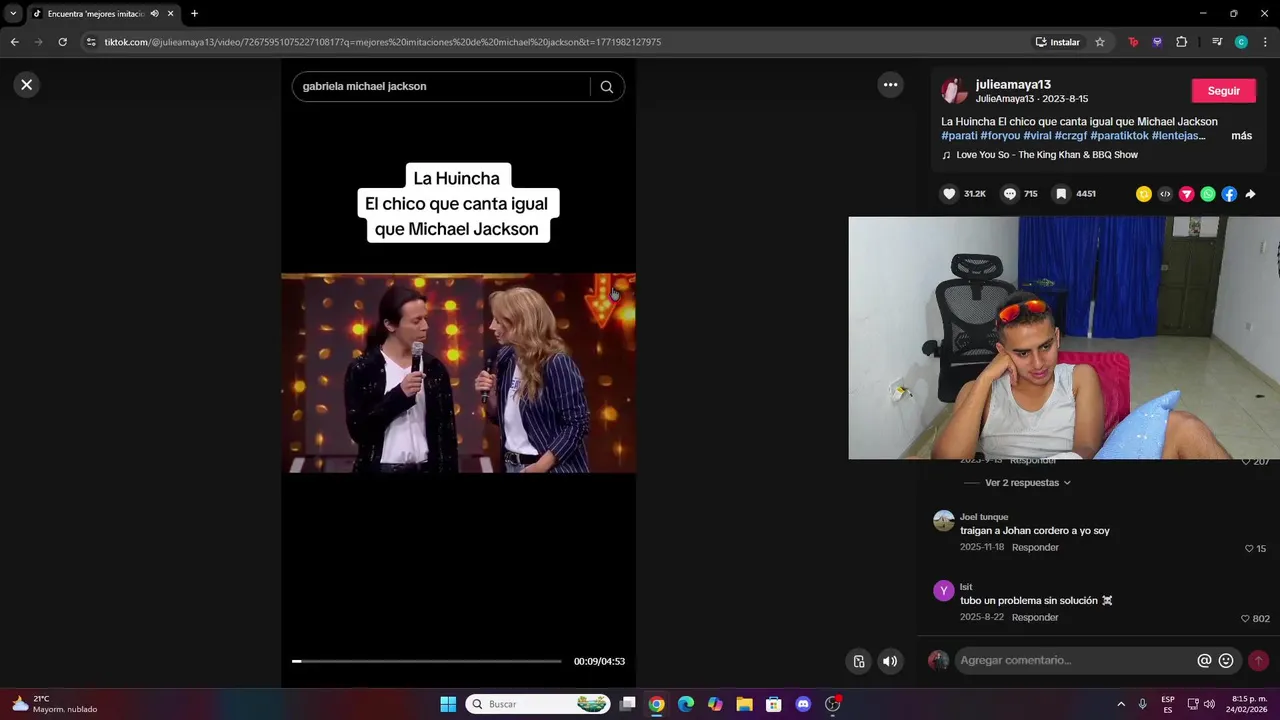Open comments via speech bubble icon

coord(1010,194)
